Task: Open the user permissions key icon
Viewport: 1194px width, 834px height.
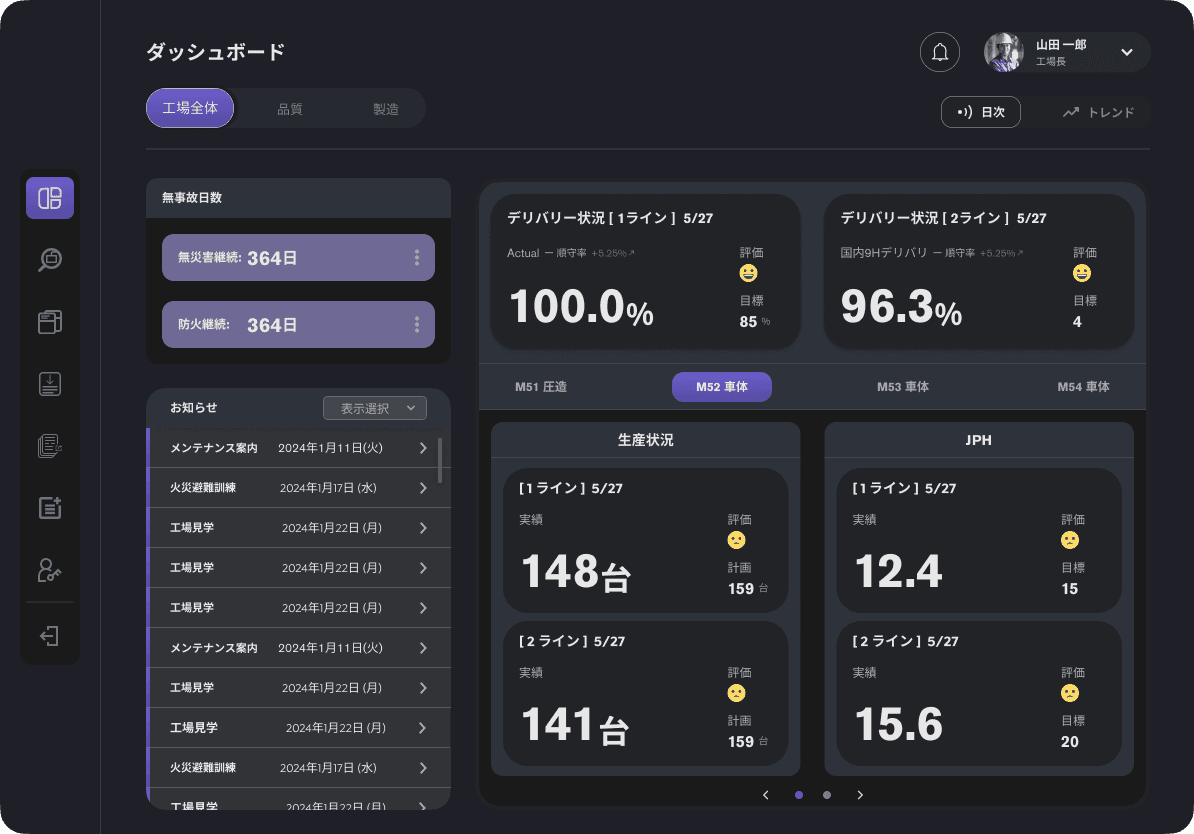Action: tap(50, 571)
